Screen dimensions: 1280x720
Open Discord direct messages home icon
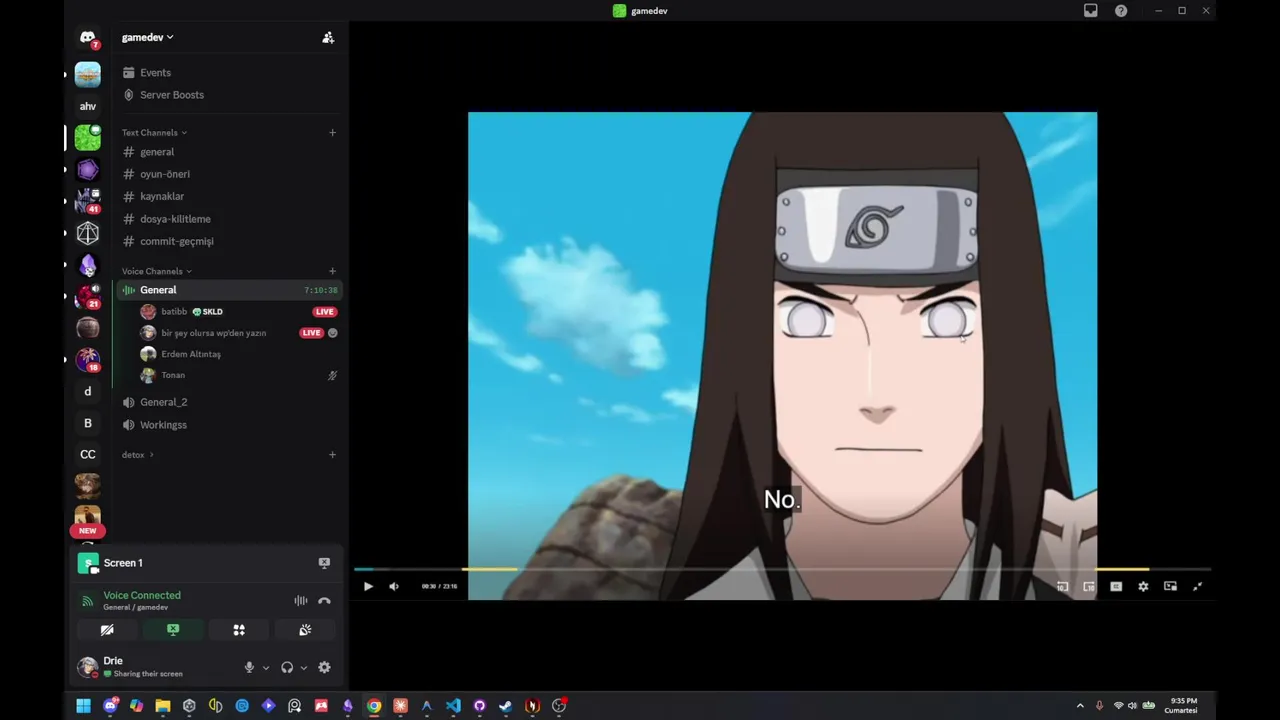(87, 38)
